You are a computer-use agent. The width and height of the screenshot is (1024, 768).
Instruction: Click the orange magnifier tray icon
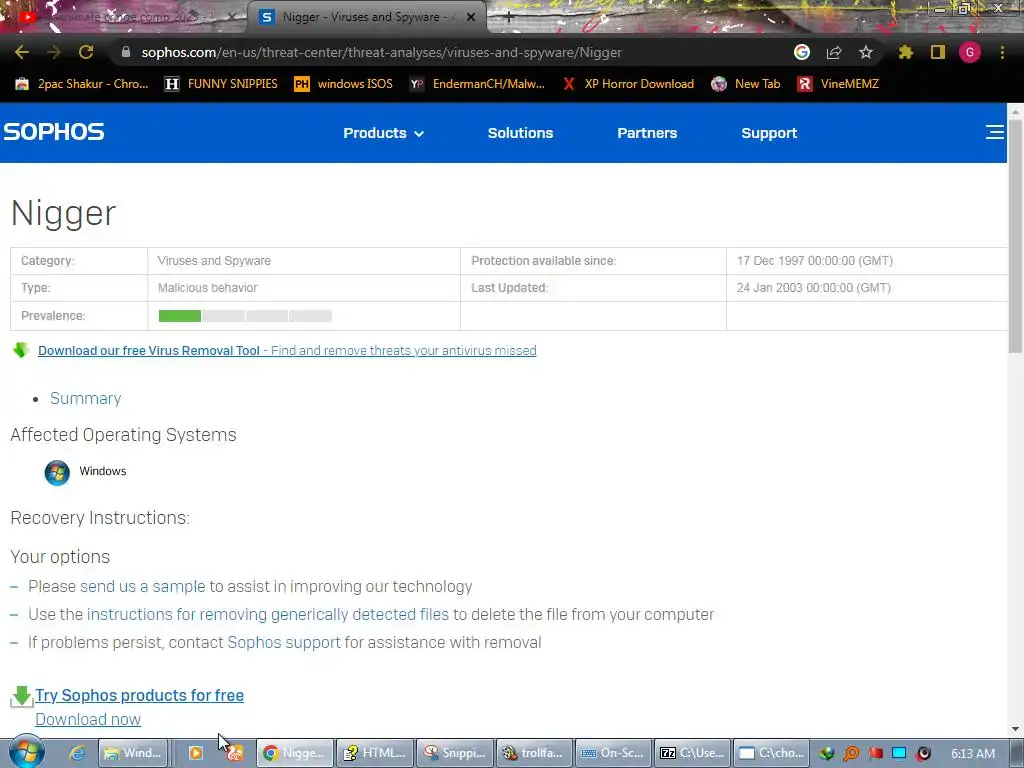pyautogui.click(x=851, y=753)
